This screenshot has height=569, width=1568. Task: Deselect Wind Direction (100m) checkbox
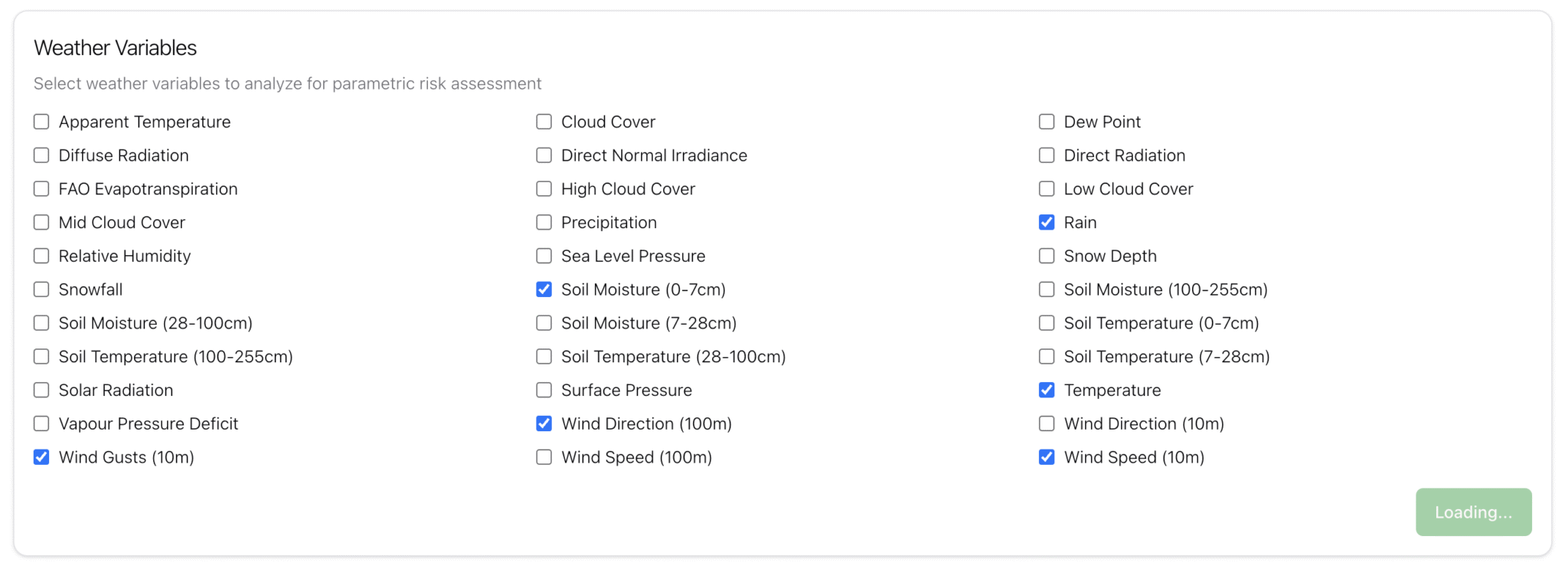click(544, 423)
